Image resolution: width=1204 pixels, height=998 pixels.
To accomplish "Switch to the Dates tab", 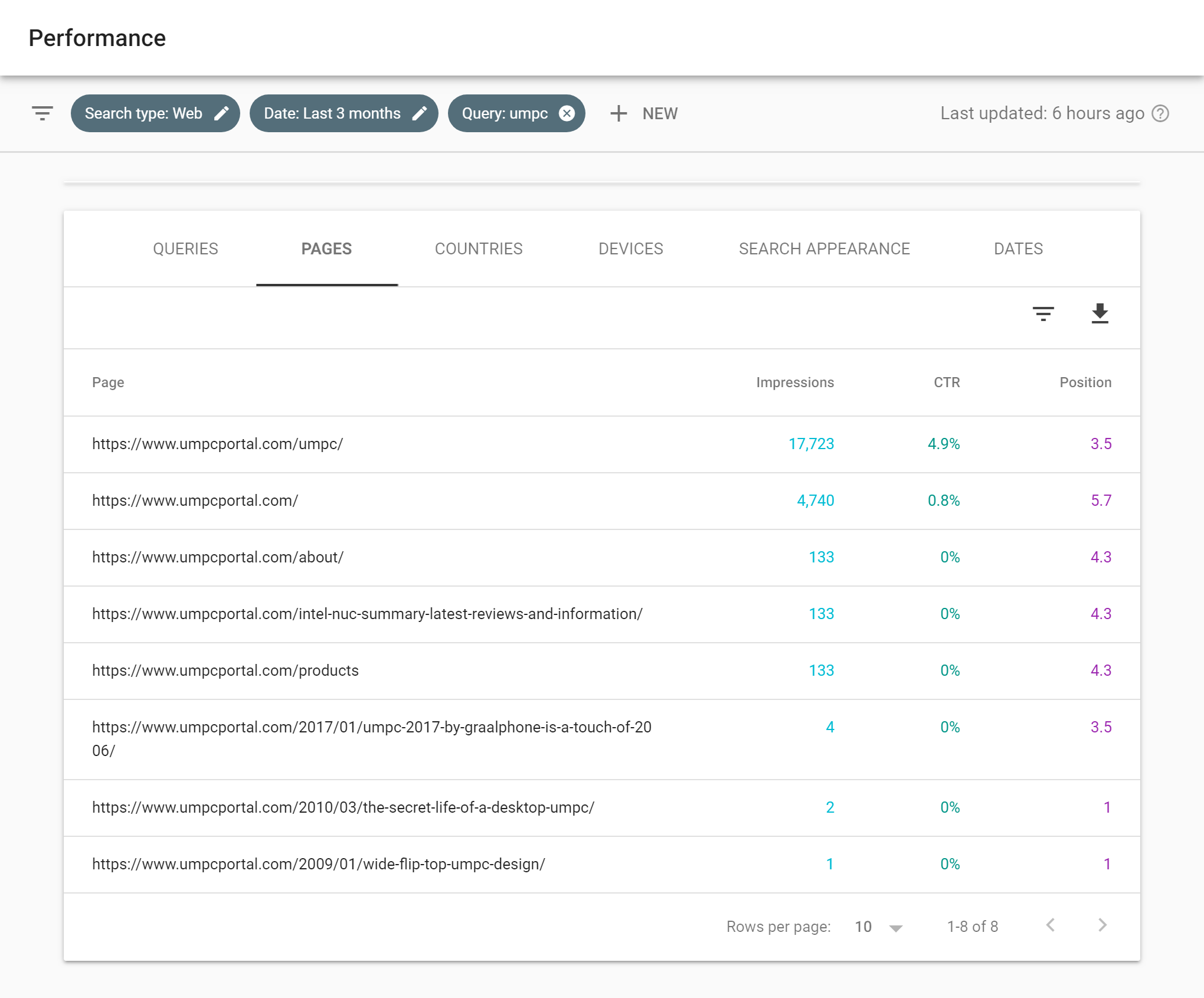I will pos(1018,248).
